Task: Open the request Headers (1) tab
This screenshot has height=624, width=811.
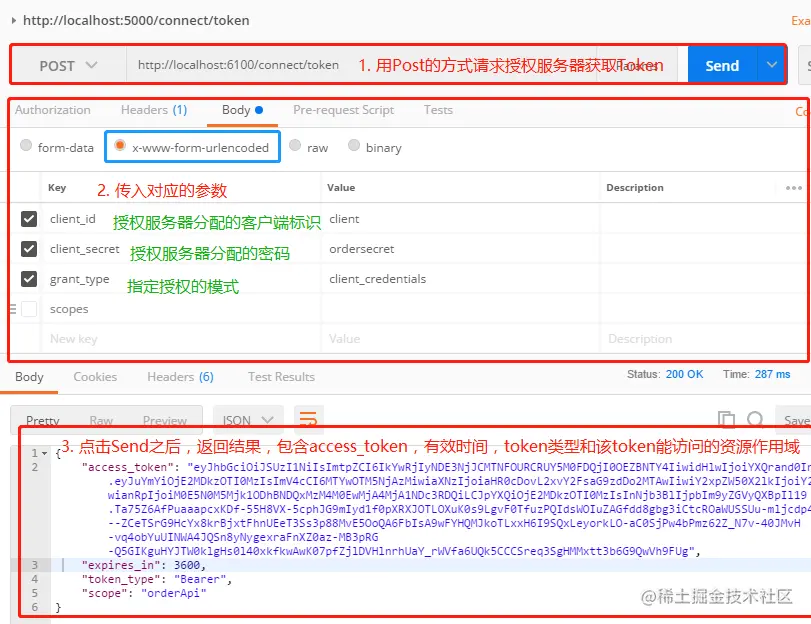Action: pyautogui.click(x=154, y=110)
